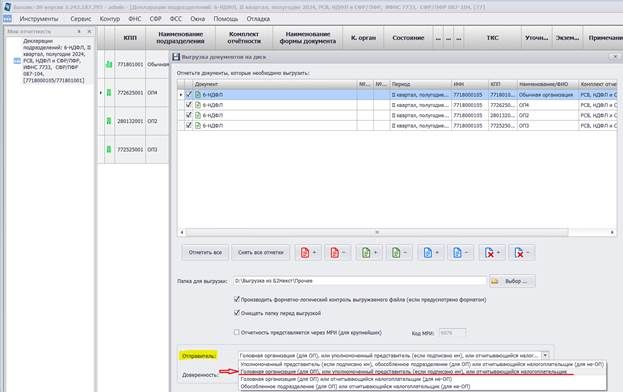Click the document icon in dialog row ОП2
This screenshot has height=392, width=623.
point(198,115)
